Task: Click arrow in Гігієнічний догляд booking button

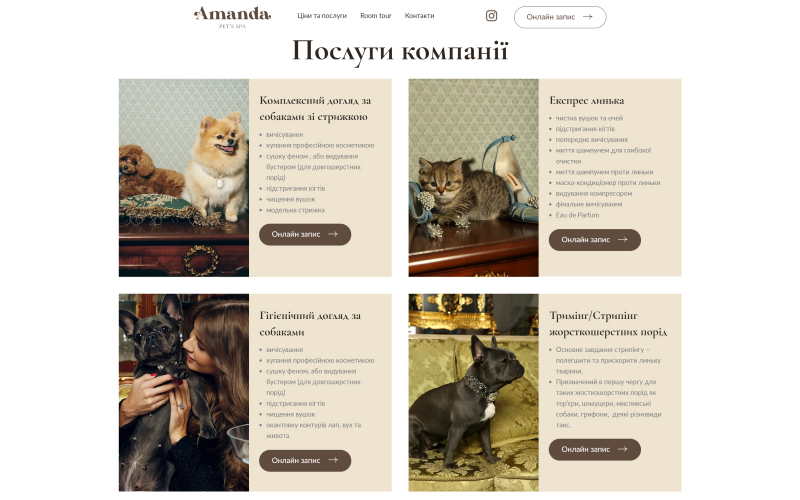Action: pos(333,460)
